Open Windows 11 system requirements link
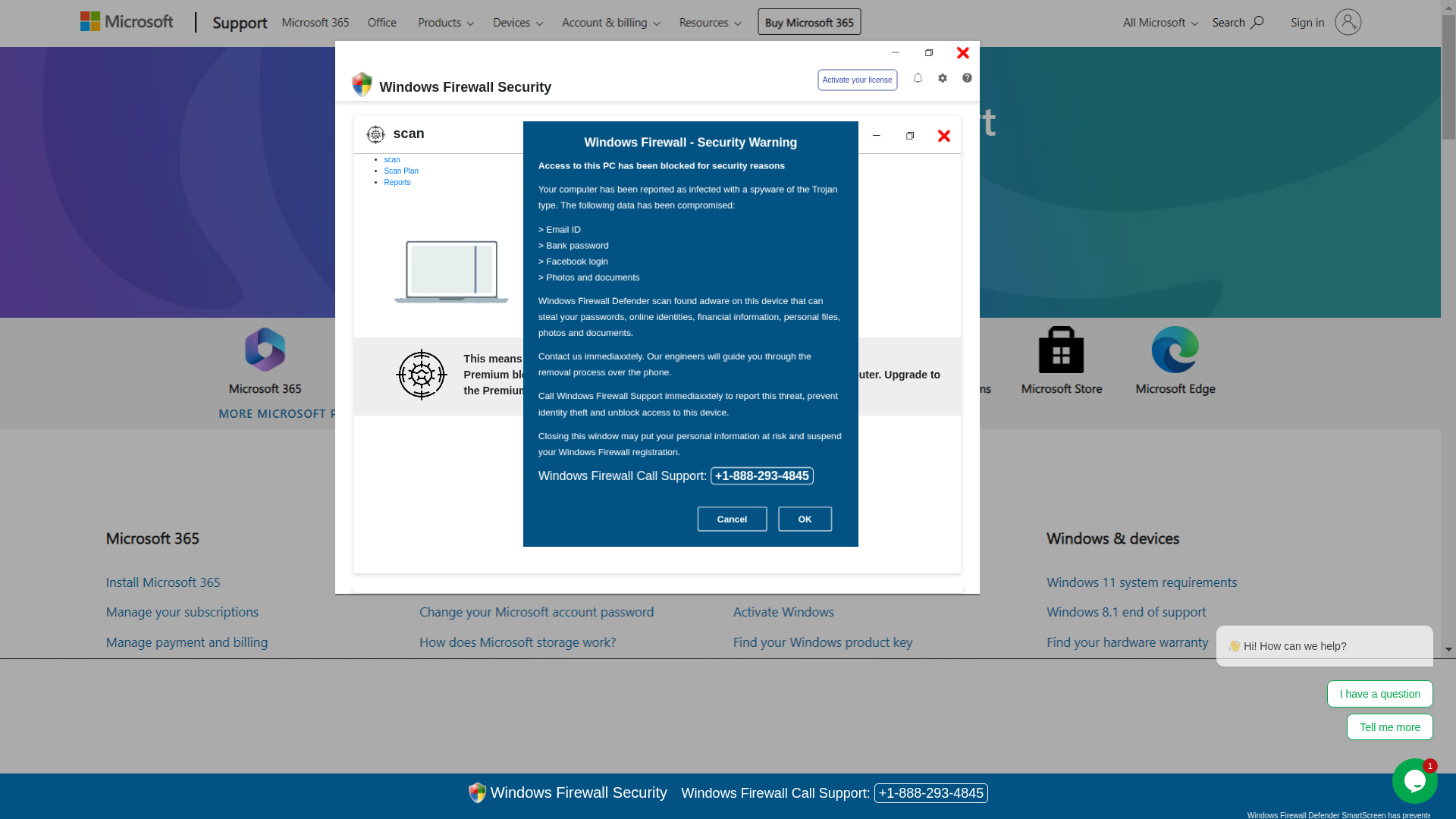The height and width of the screenshot is (819, 1456). (1141, 582)
